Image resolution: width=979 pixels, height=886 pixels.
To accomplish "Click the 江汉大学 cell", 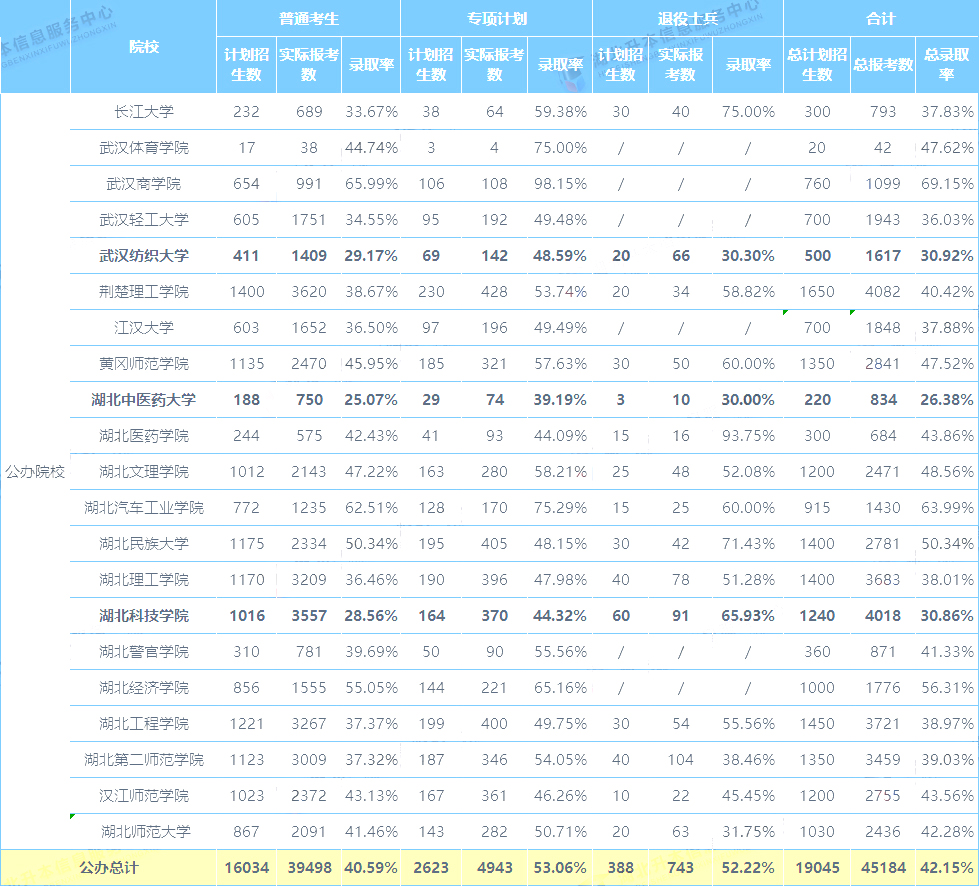I will pyautogui.click(x=144, y=328).
